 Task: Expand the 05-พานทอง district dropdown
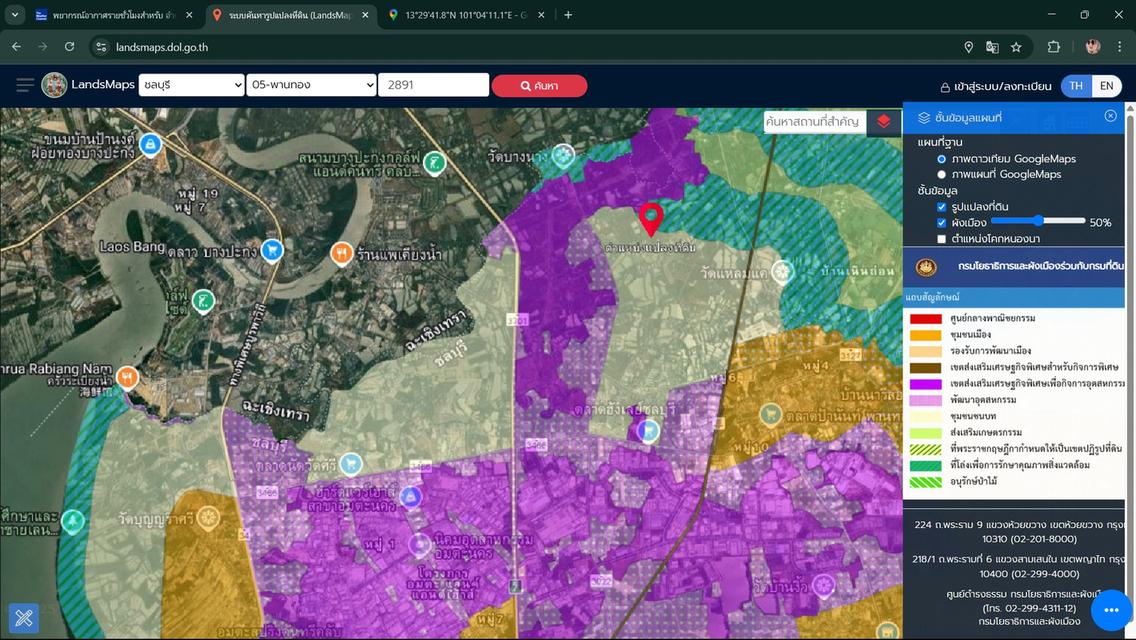click(x=311, y=85)
